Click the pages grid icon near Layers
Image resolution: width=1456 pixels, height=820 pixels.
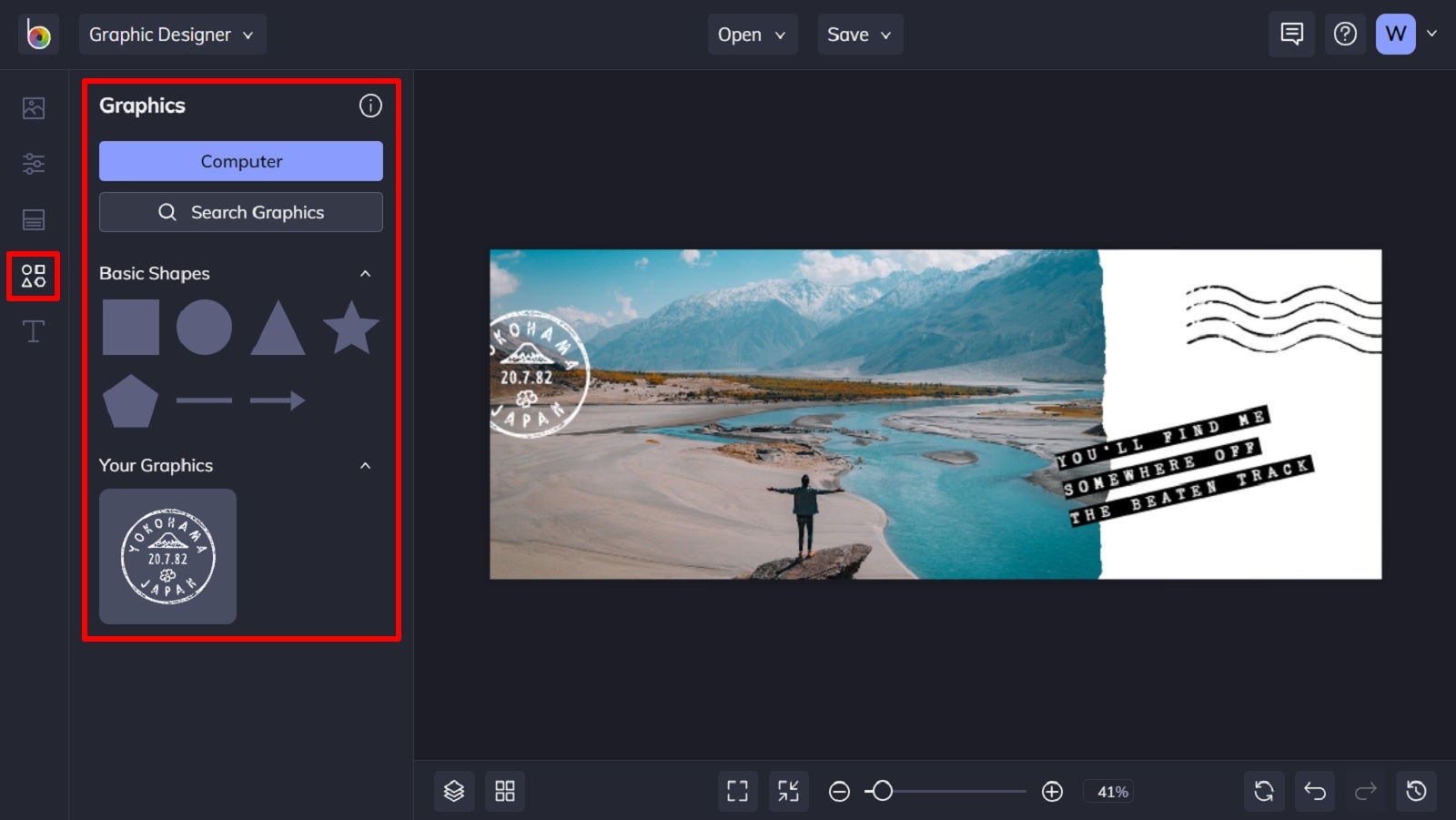[506, 791]
